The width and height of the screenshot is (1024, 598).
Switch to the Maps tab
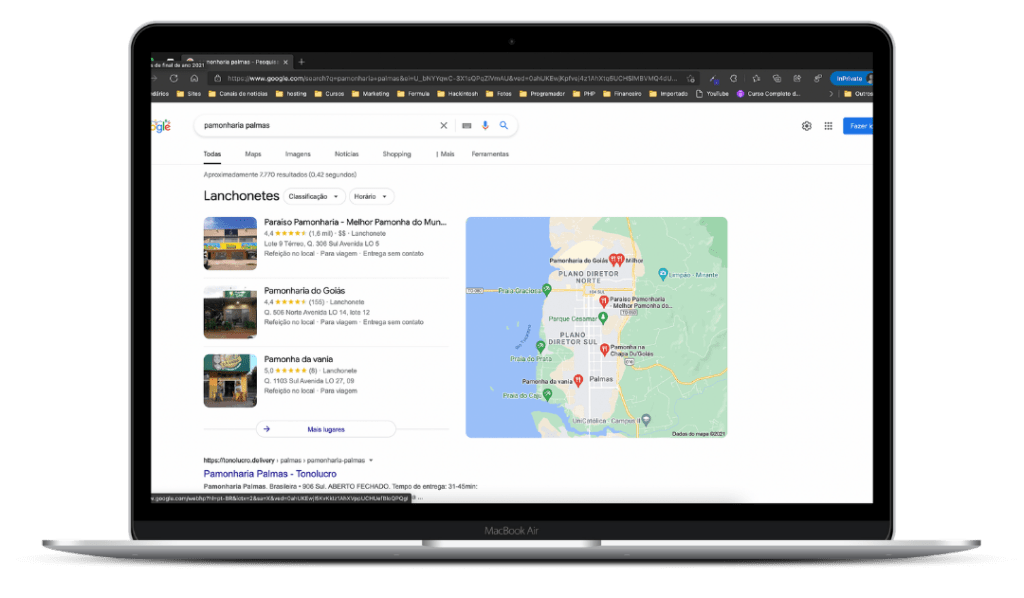pos(253,154)
